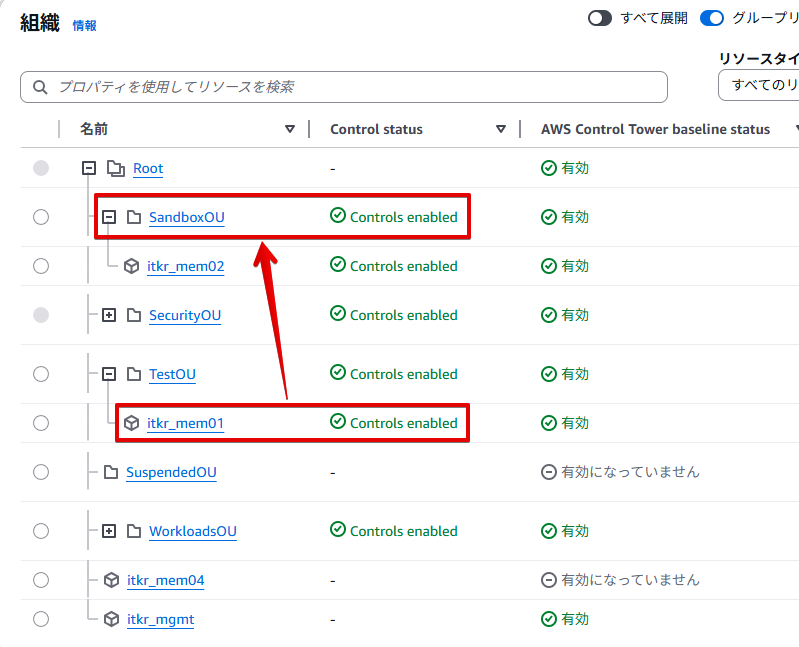Toggle the expand-all (すべて展開) switch
The width and height of the screenshot is (799, 647).
[x=599, y=18]
